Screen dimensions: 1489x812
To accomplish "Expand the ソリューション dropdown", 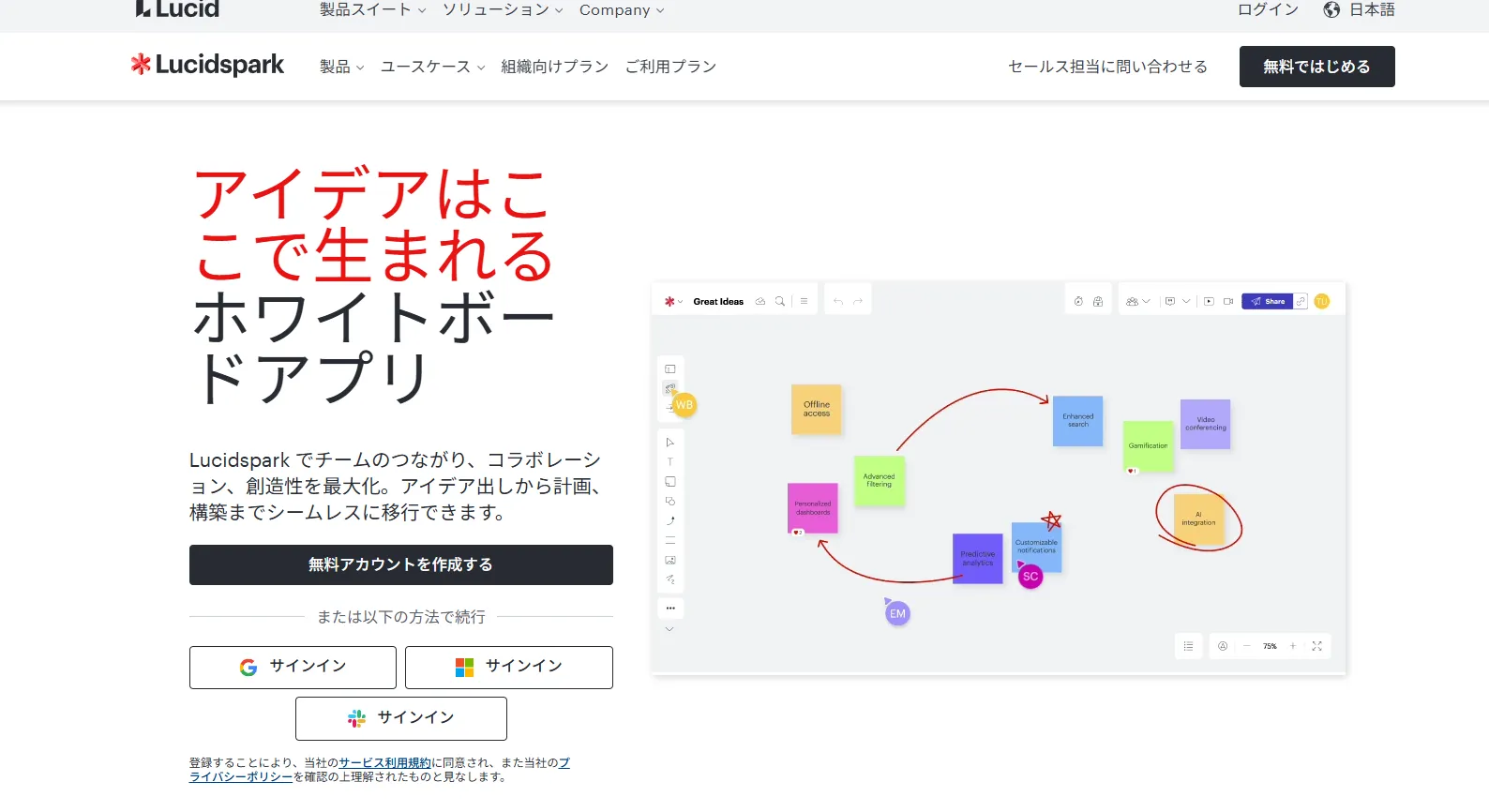I will [503, 9].
